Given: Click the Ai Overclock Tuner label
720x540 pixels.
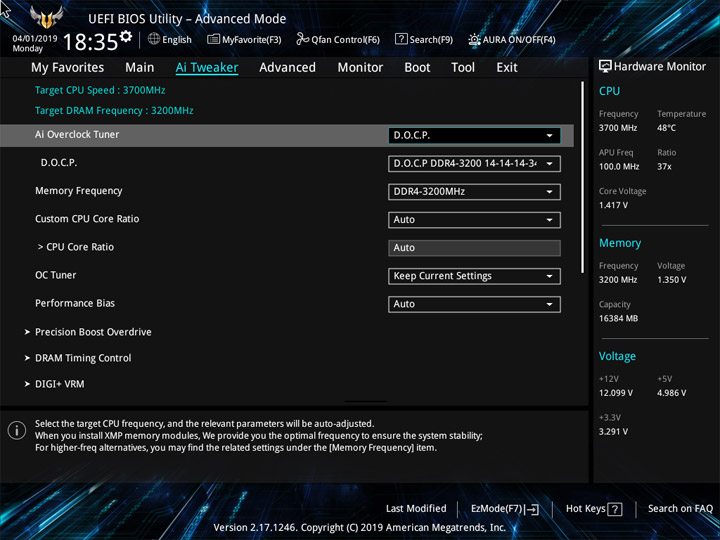Looking at the screenshot, I should (77, 135).
